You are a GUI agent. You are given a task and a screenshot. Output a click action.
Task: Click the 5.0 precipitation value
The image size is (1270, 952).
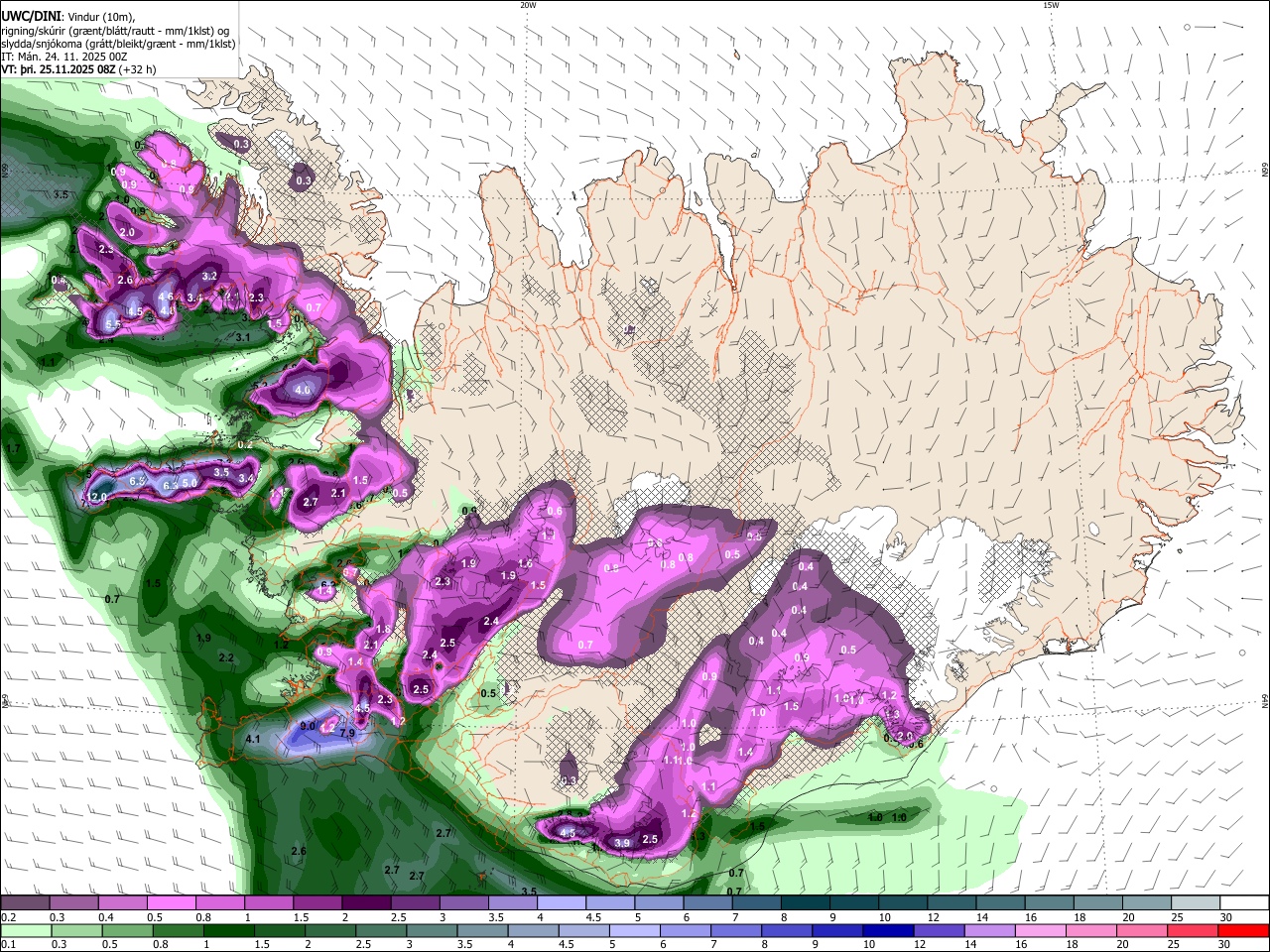click(x=190, y=483)
